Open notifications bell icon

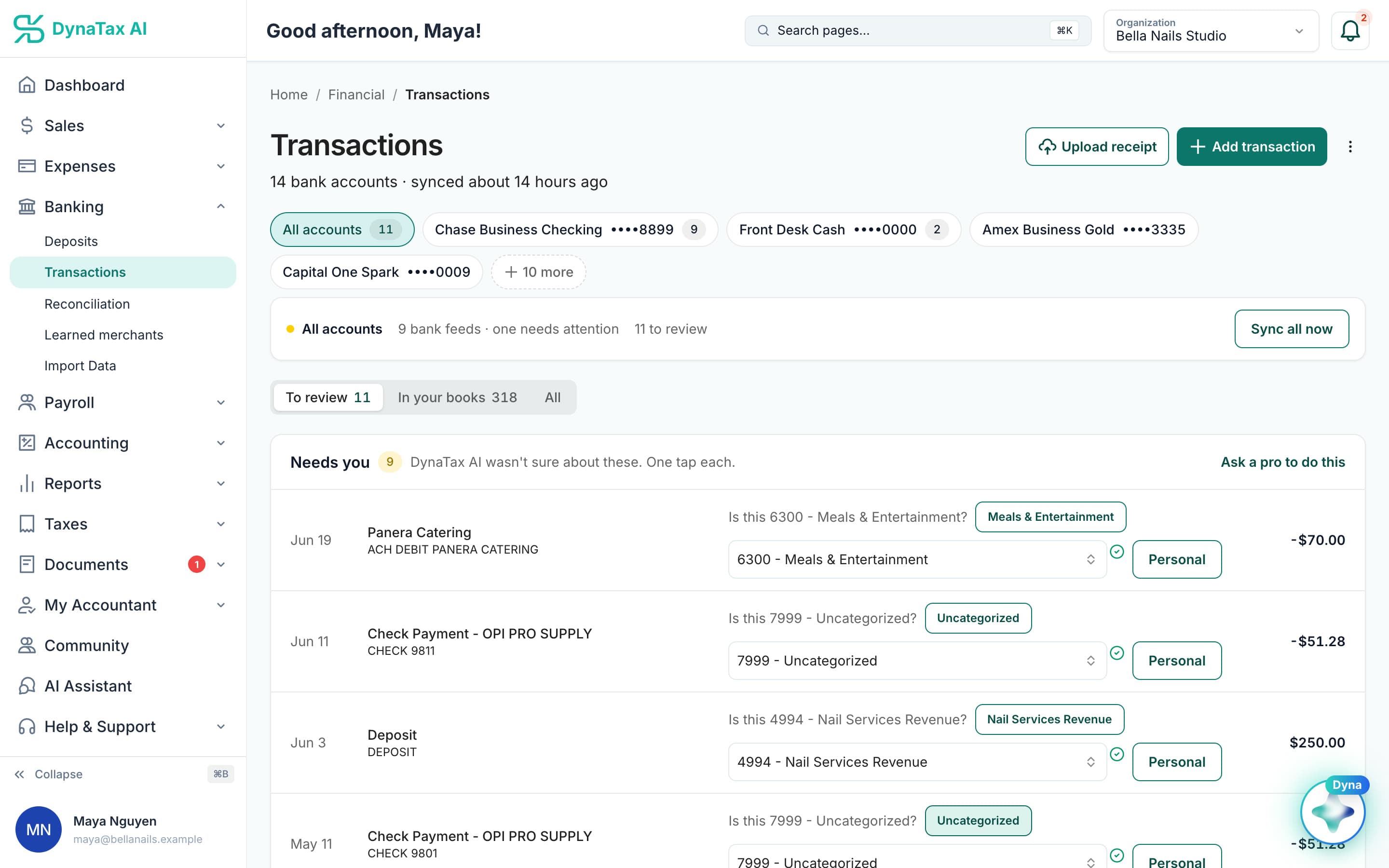tap(1350, 31)
